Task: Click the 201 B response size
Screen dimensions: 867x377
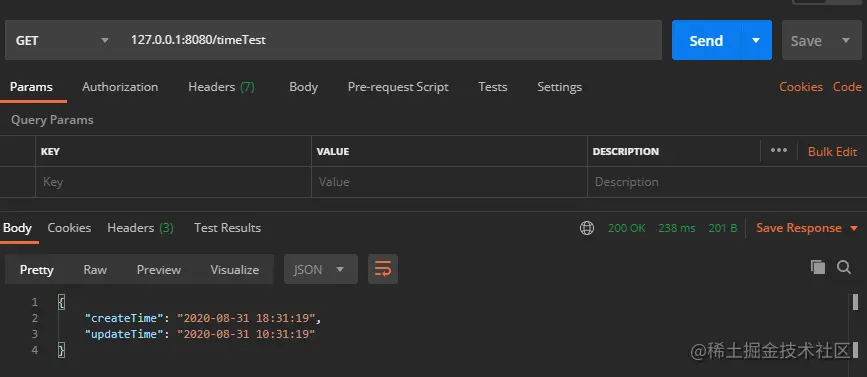Action: click(723, 228)
